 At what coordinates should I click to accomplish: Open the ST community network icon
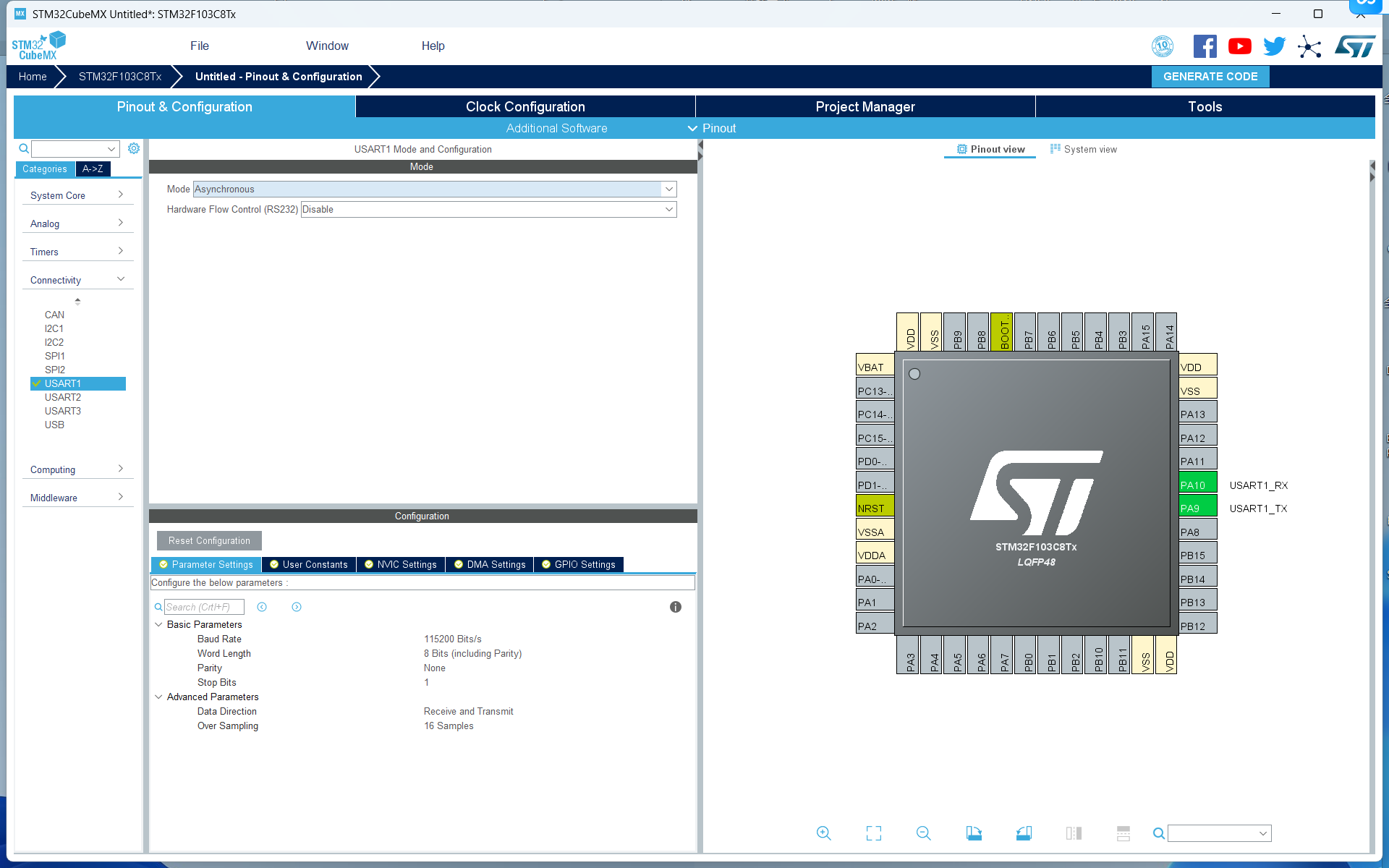1309,46
